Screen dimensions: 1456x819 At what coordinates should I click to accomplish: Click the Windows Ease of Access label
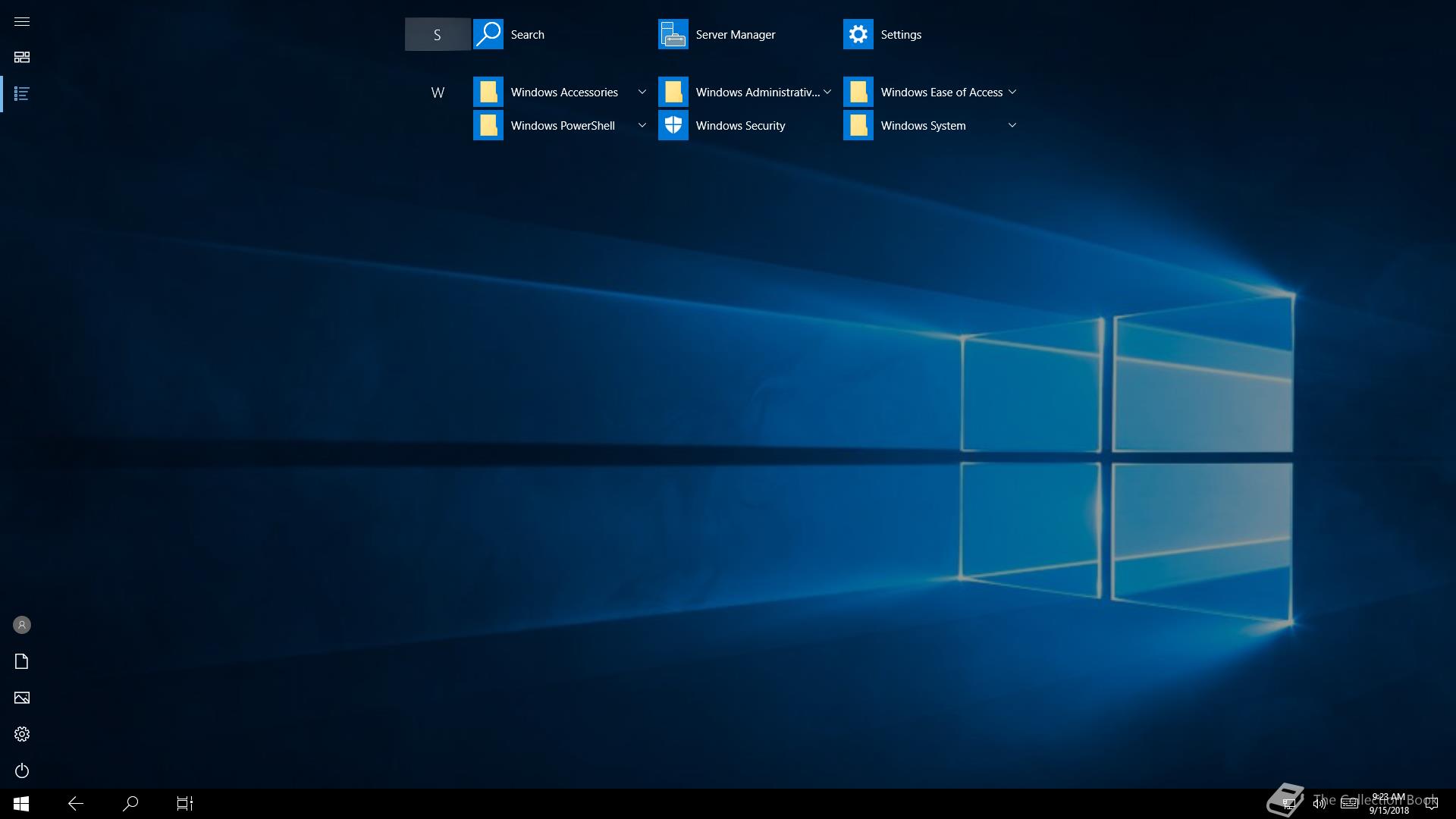942,93
